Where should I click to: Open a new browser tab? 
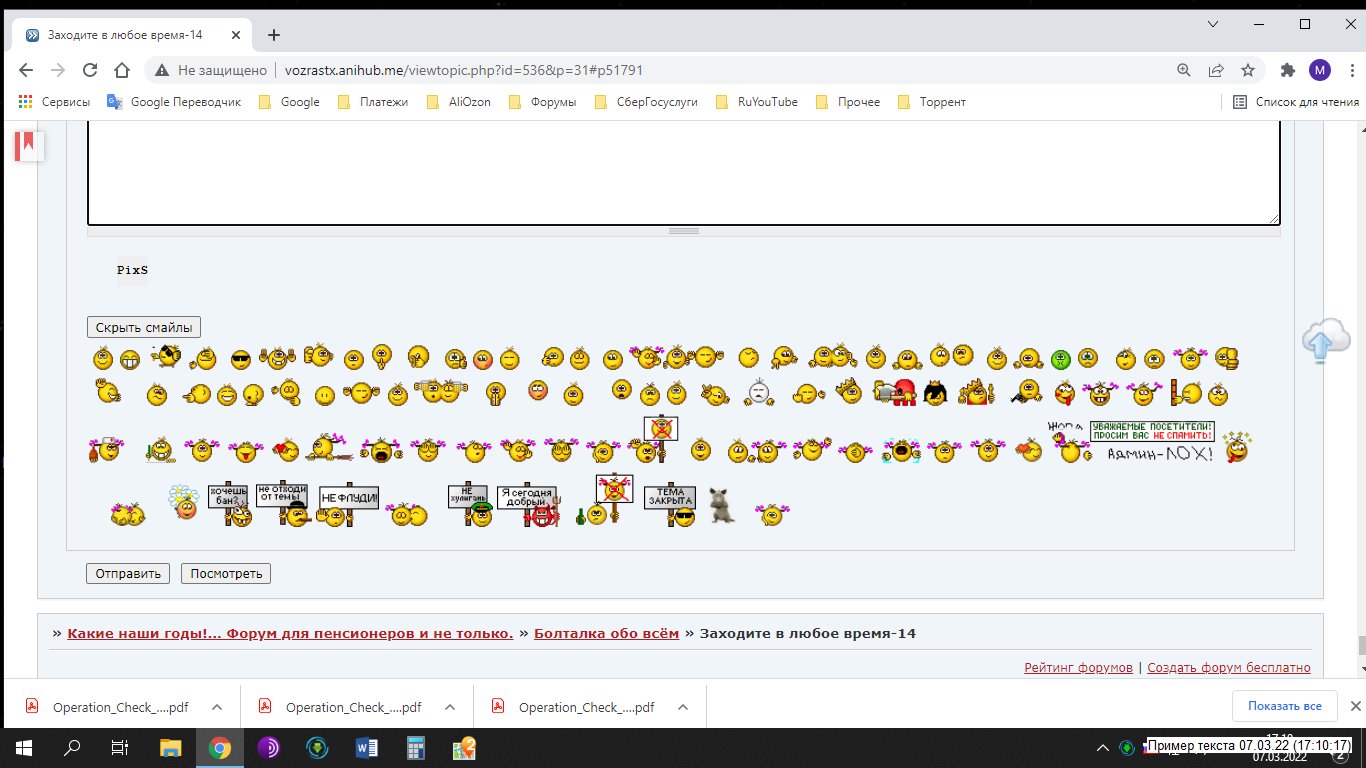274,35
